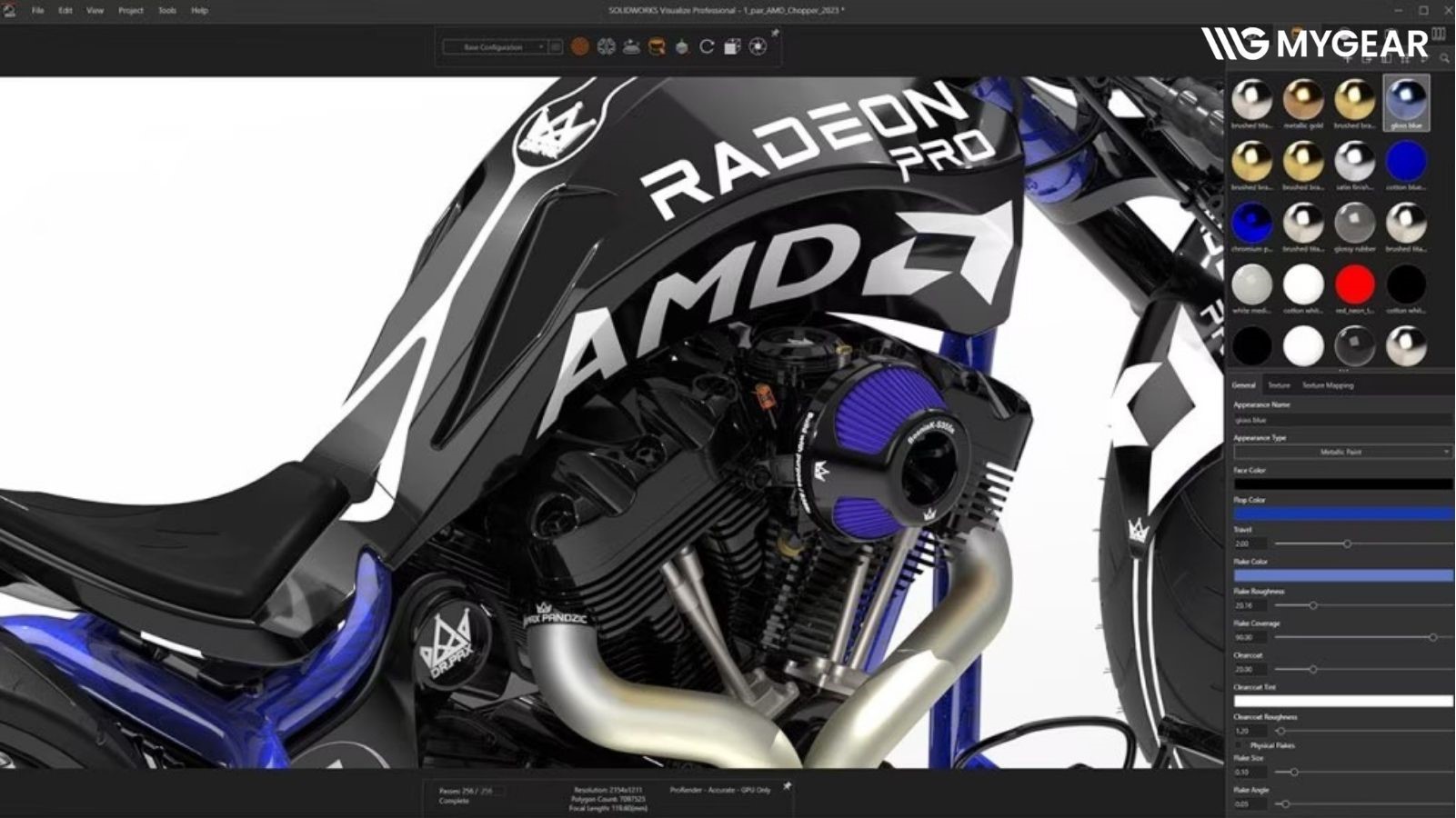This screenshot has height=818, width=1456.
Task: Select the red neon appearance thumbnail
Action: (x=1354, y=285)
